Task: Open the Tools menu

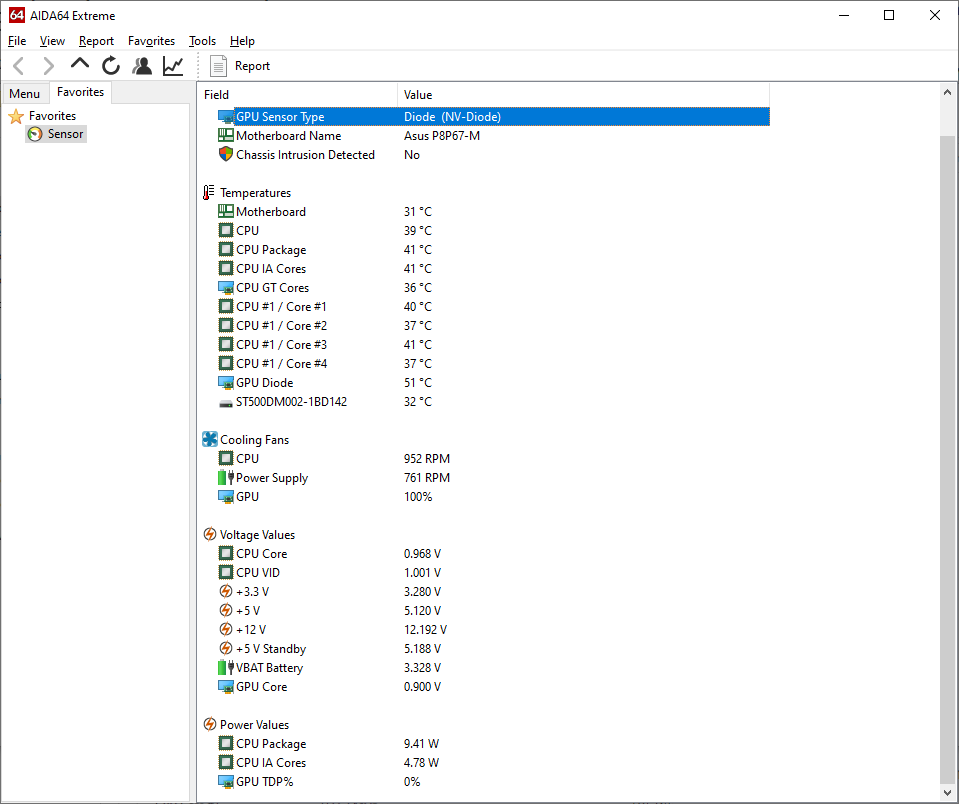Action: click(x=202, y=41)
